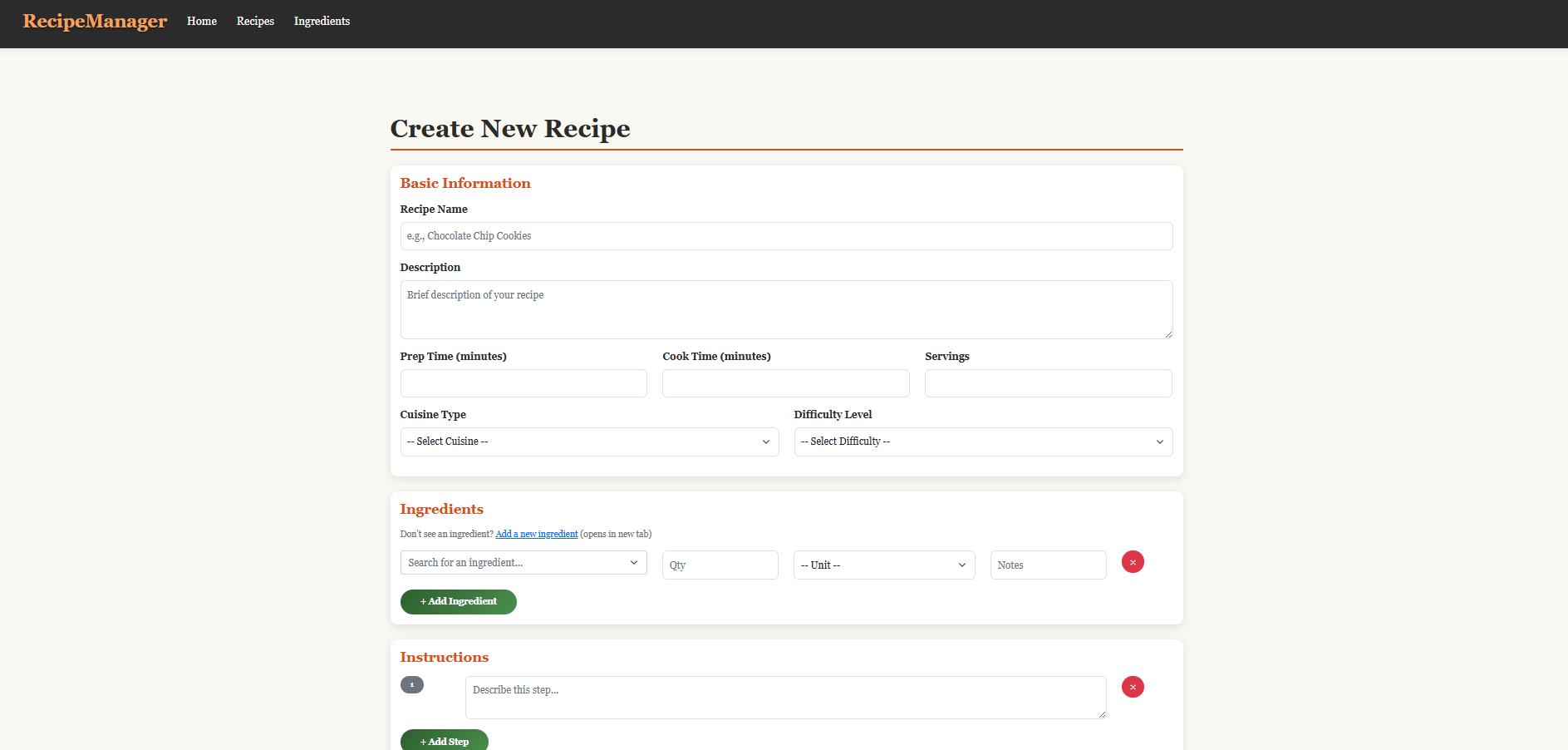Screen dimensions: 1568x750
Task: Open the Difficulty Level dropdown
Action: pyautogui.click(x=982, y=442)
